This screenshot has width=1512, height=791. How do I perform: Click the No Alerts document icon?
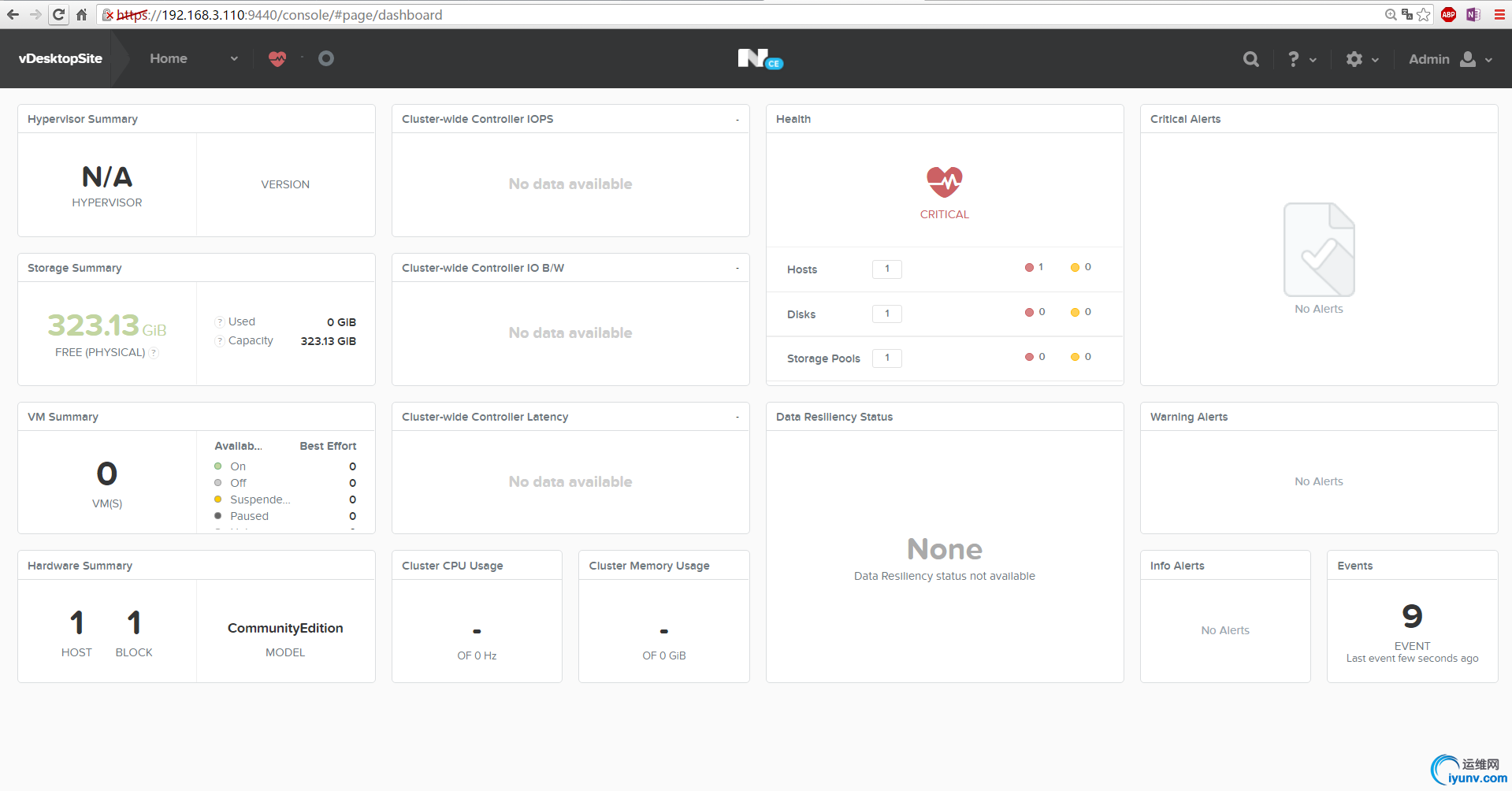[1319, 250]
